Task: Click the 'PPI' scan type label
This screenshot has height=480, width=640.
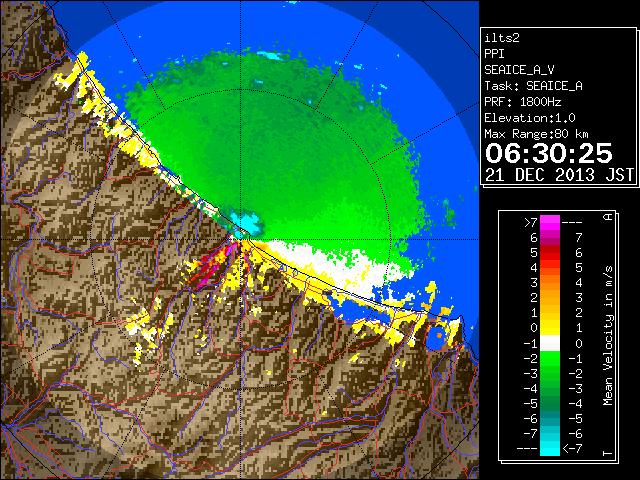Action: click(494, 54)
